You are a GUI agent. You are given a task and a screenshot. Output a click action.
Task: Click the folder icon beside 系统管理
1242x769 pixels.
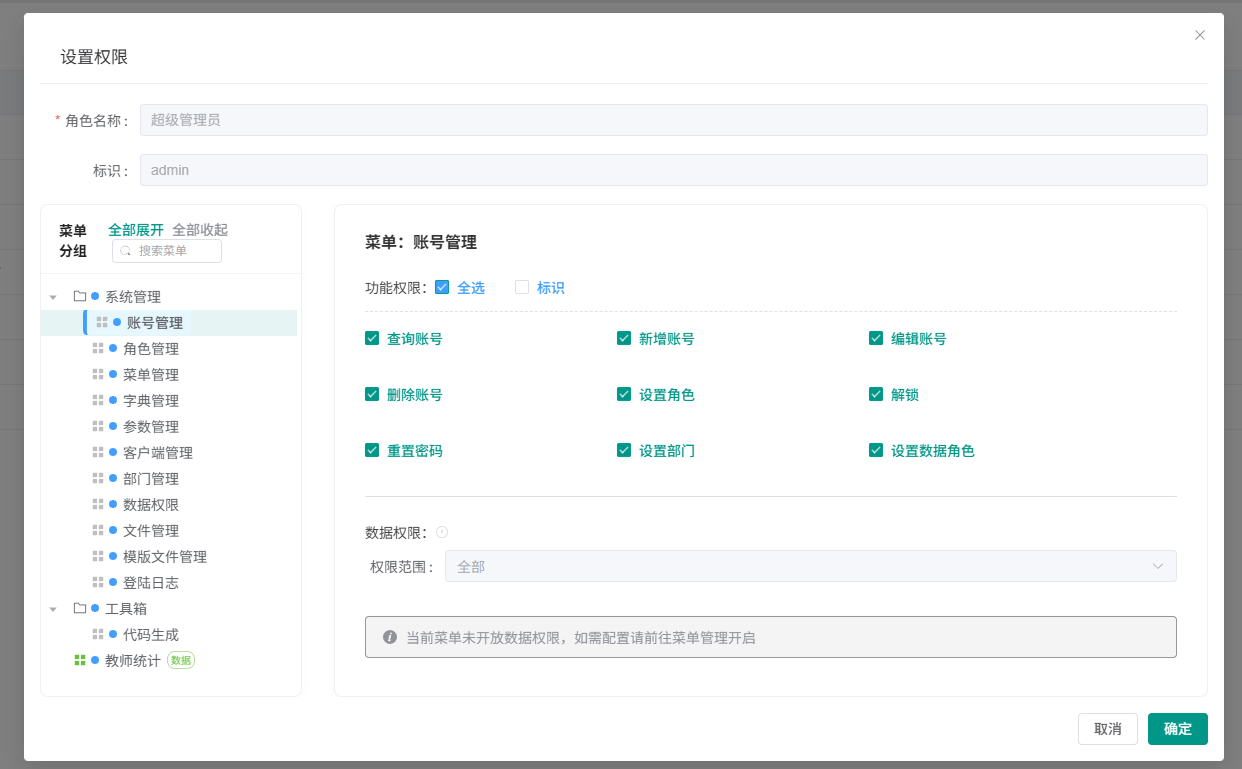[x=80, y=297]
